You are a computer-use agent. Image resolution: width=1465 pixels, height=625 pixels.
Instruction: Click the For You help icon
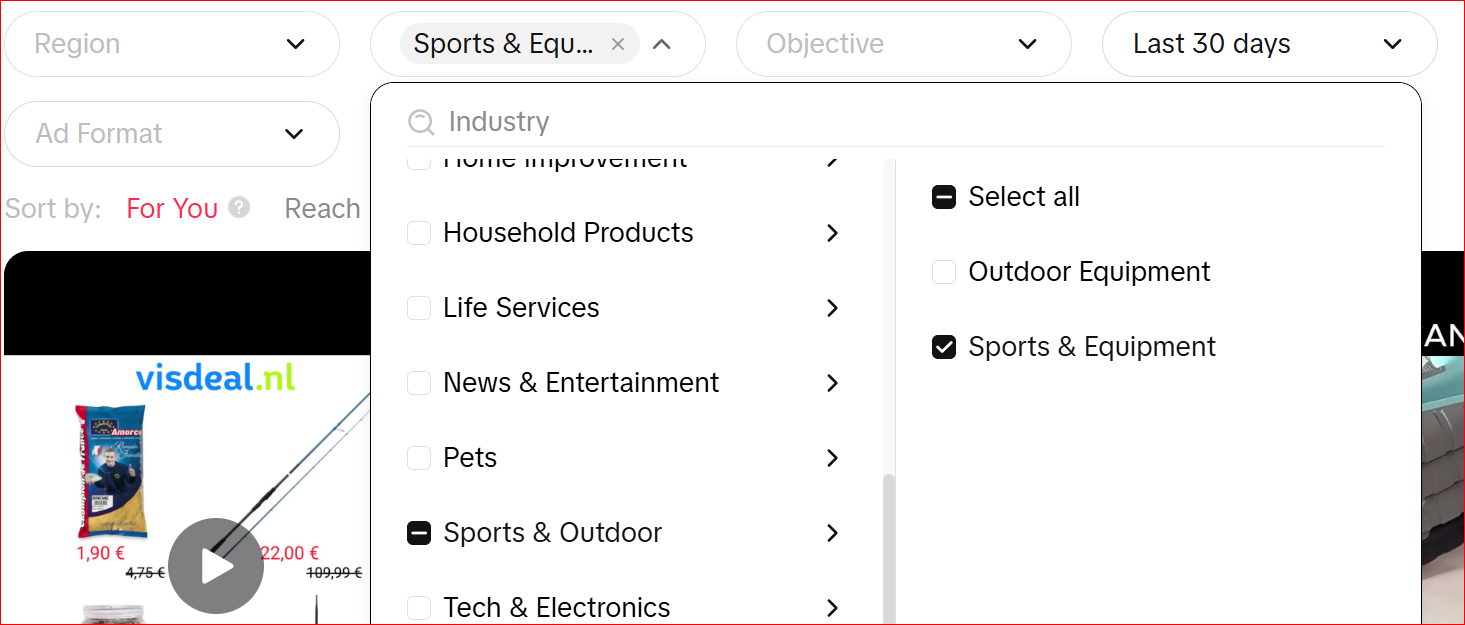239,207
